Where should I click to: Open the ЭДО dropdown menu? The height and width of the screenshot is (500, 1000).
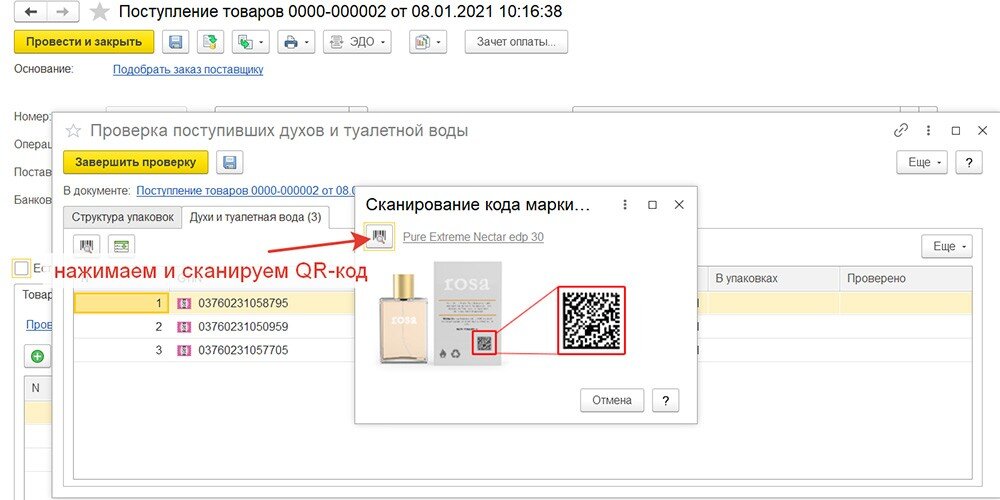coord(357,42)
